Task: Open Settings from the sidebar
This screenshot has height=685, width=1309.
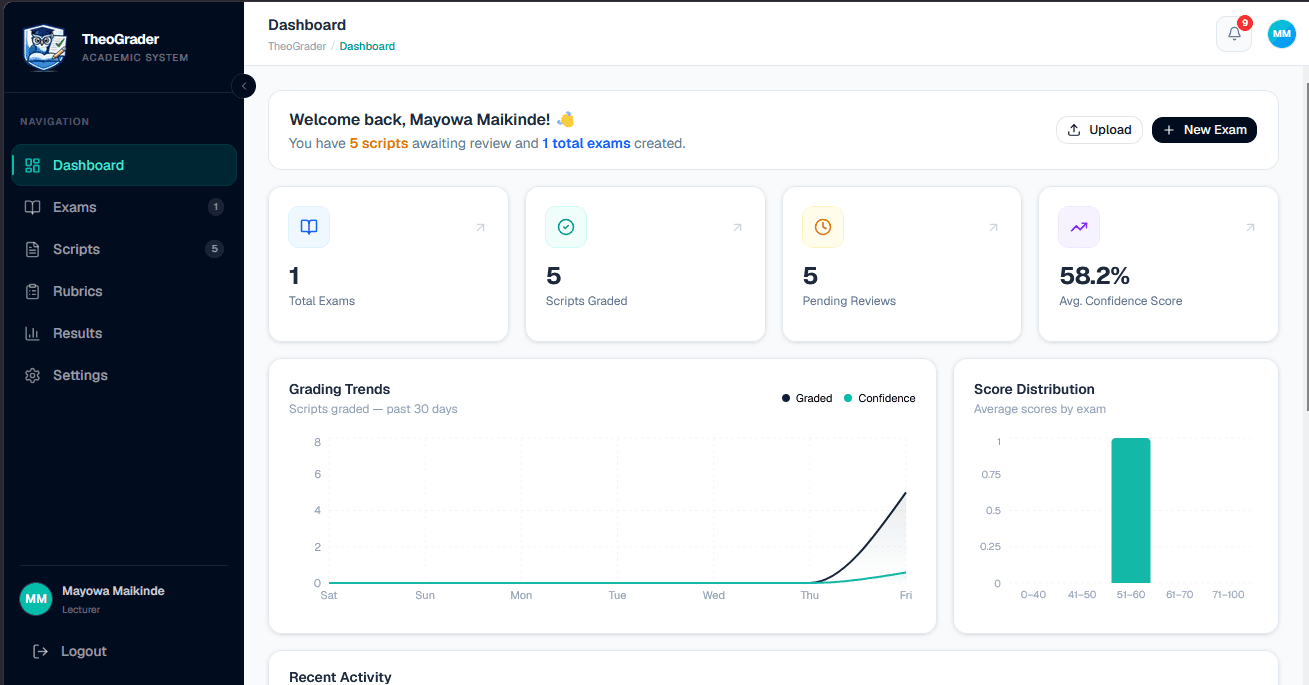Action: 124,375
